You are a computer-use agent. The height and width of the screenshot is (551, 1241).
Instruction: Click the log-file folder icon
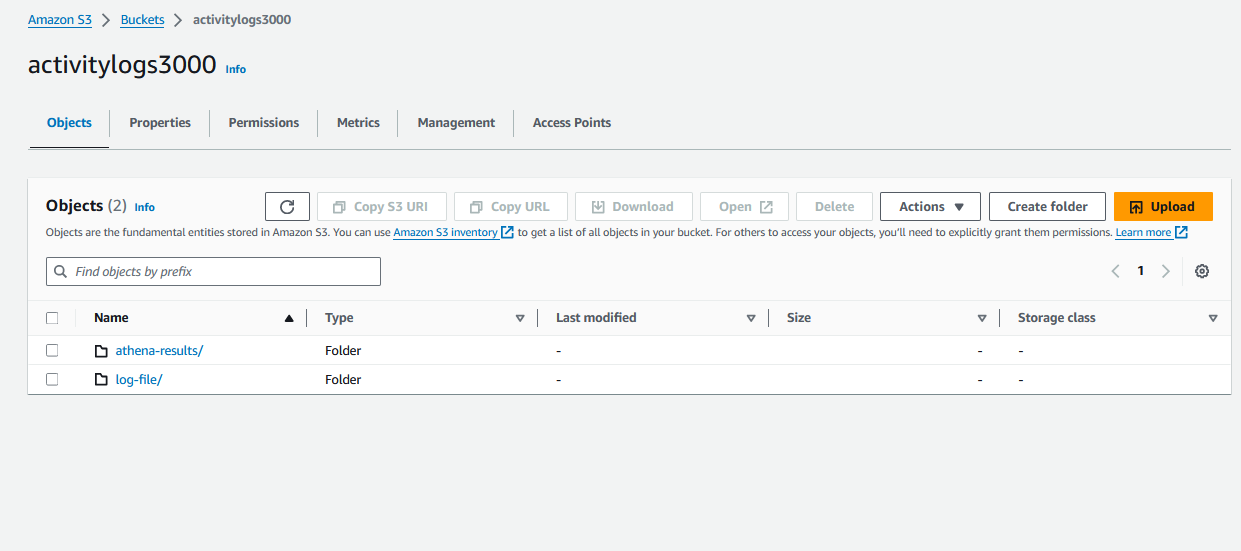101,380
